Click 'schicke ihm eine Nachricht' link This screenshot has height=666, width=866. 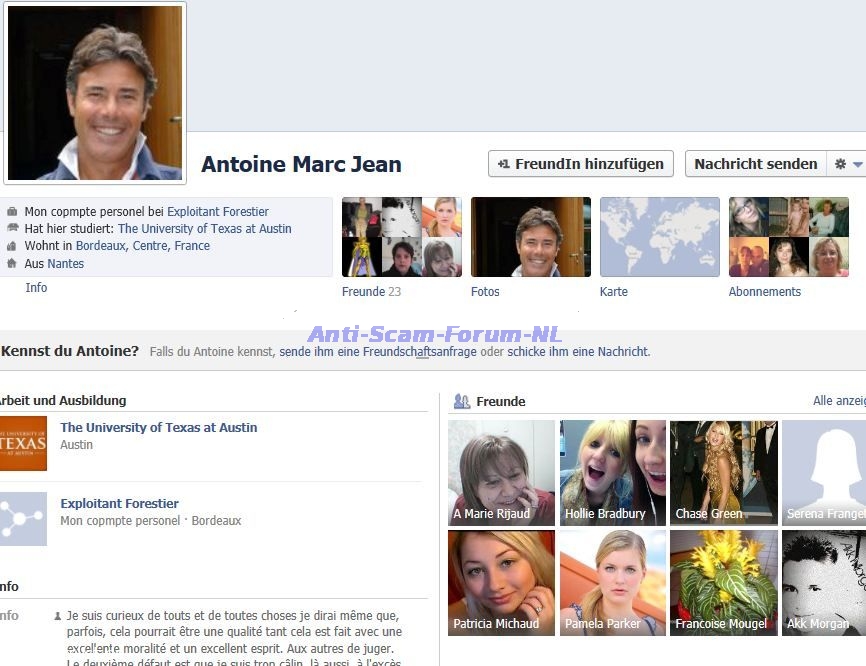point(578,352)
